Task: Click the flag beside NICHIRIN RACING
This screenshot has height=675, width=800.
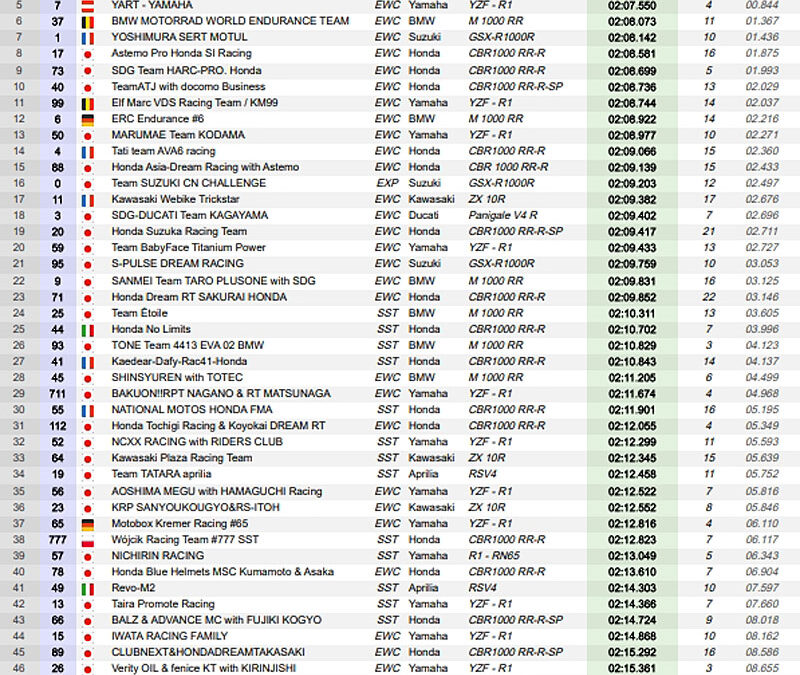Action: coord(88,557)
